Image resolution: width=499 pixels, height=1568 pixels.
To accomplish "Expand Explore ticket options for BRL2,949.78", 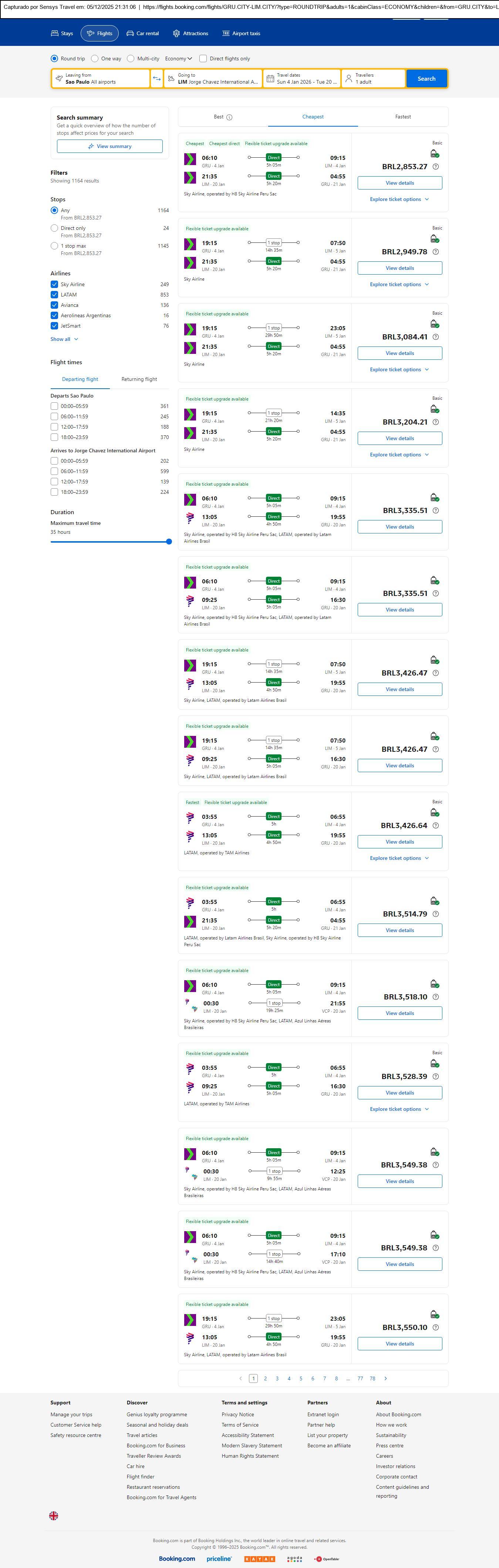I will click(399, 284).
